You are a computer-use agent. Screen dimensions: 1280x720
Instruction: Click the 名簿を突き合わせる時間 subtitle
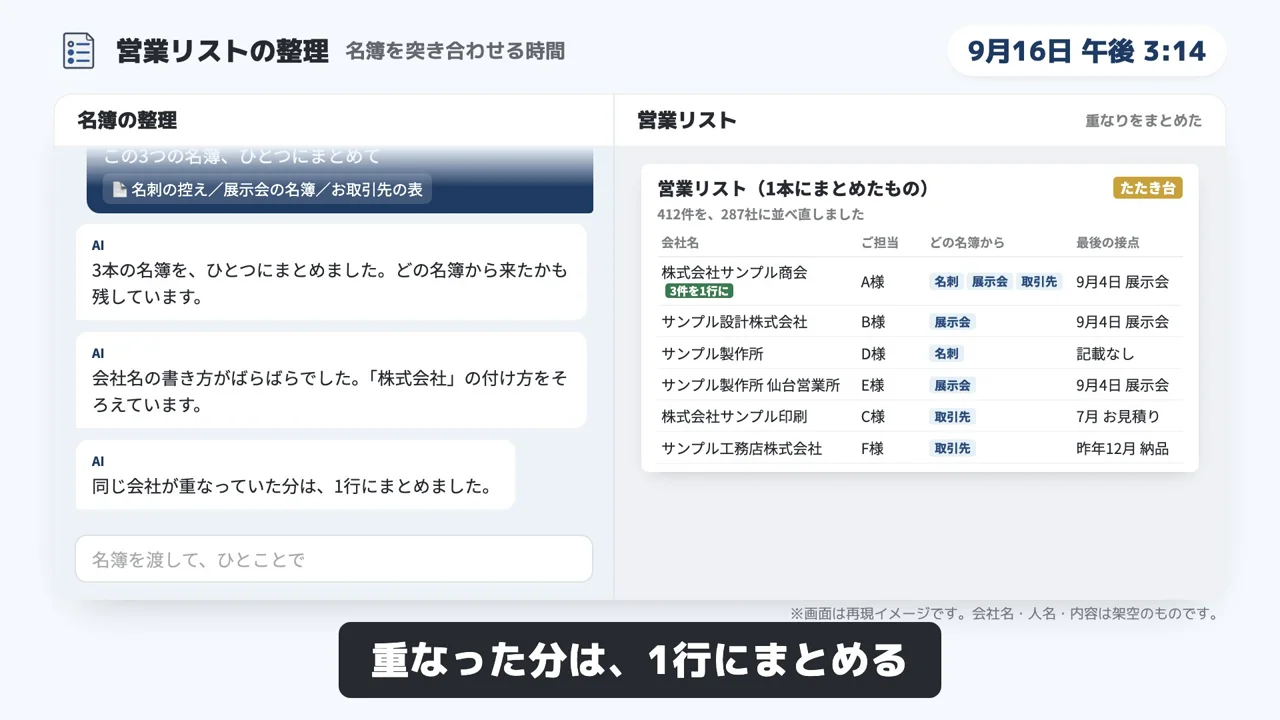click(455, 50)
